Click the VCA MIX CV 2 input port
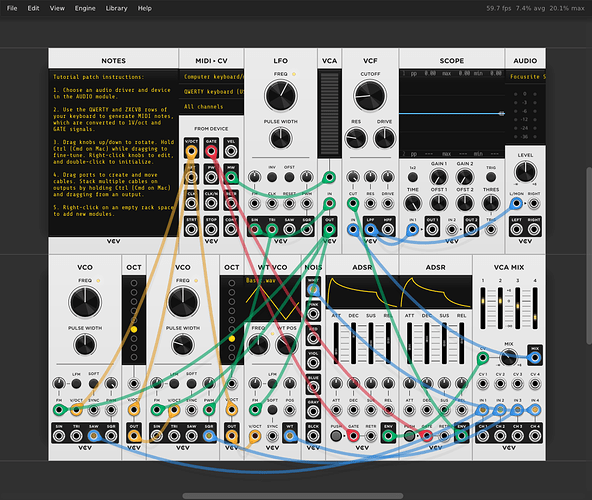The width and height of the screenshot is (592, 500). [500, 384]
